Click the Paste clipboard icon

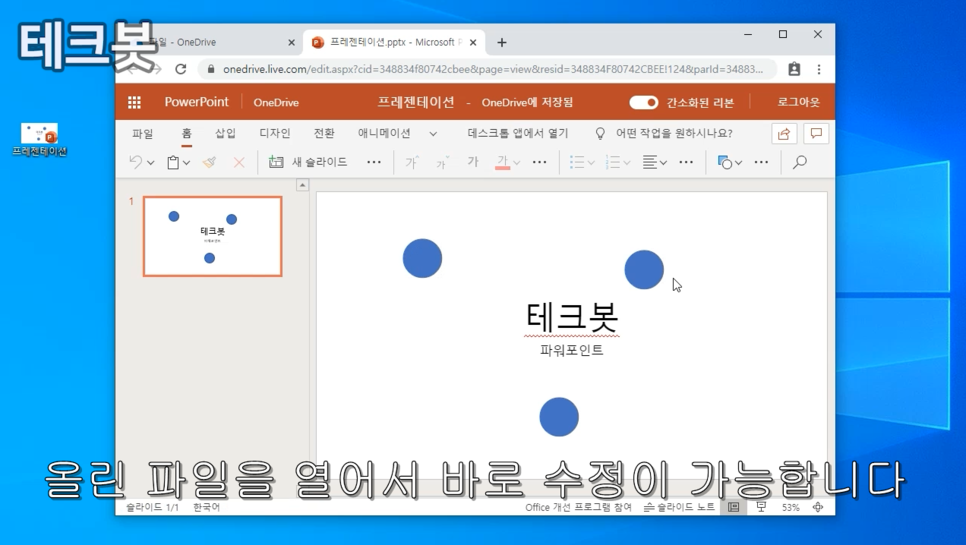click(173, 162)
